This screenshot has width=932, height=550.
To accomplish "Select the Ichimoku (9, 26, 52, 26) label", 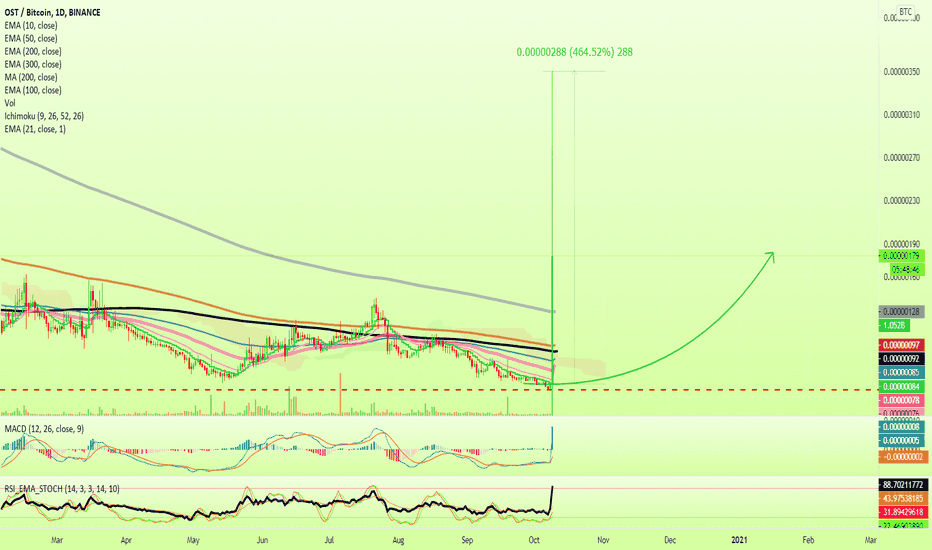I will click(44, 117).
